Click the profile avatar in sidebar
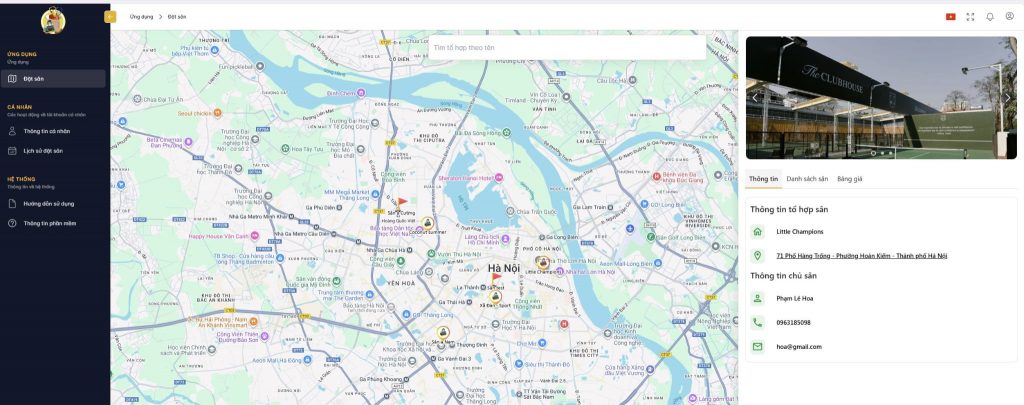 click(53, 21)
